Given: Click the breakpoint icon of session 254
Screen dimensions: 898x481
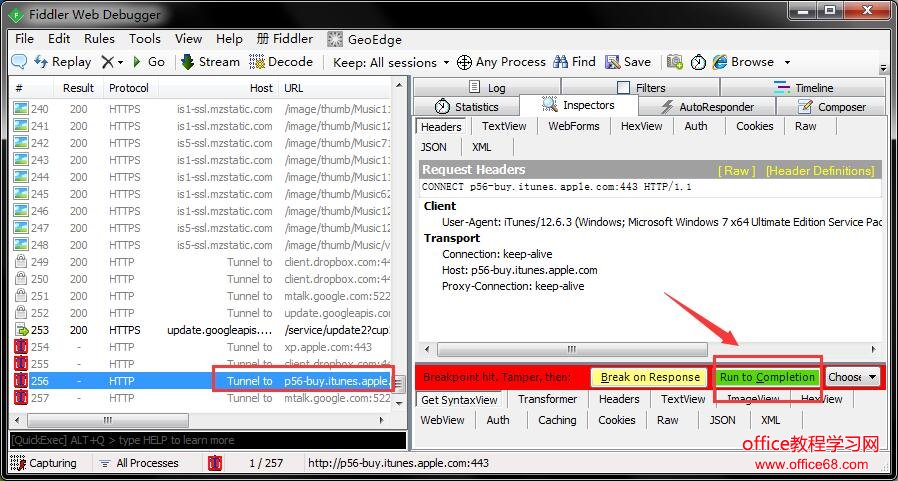Looking at the screenshot, I should click(x=21, y=346).
